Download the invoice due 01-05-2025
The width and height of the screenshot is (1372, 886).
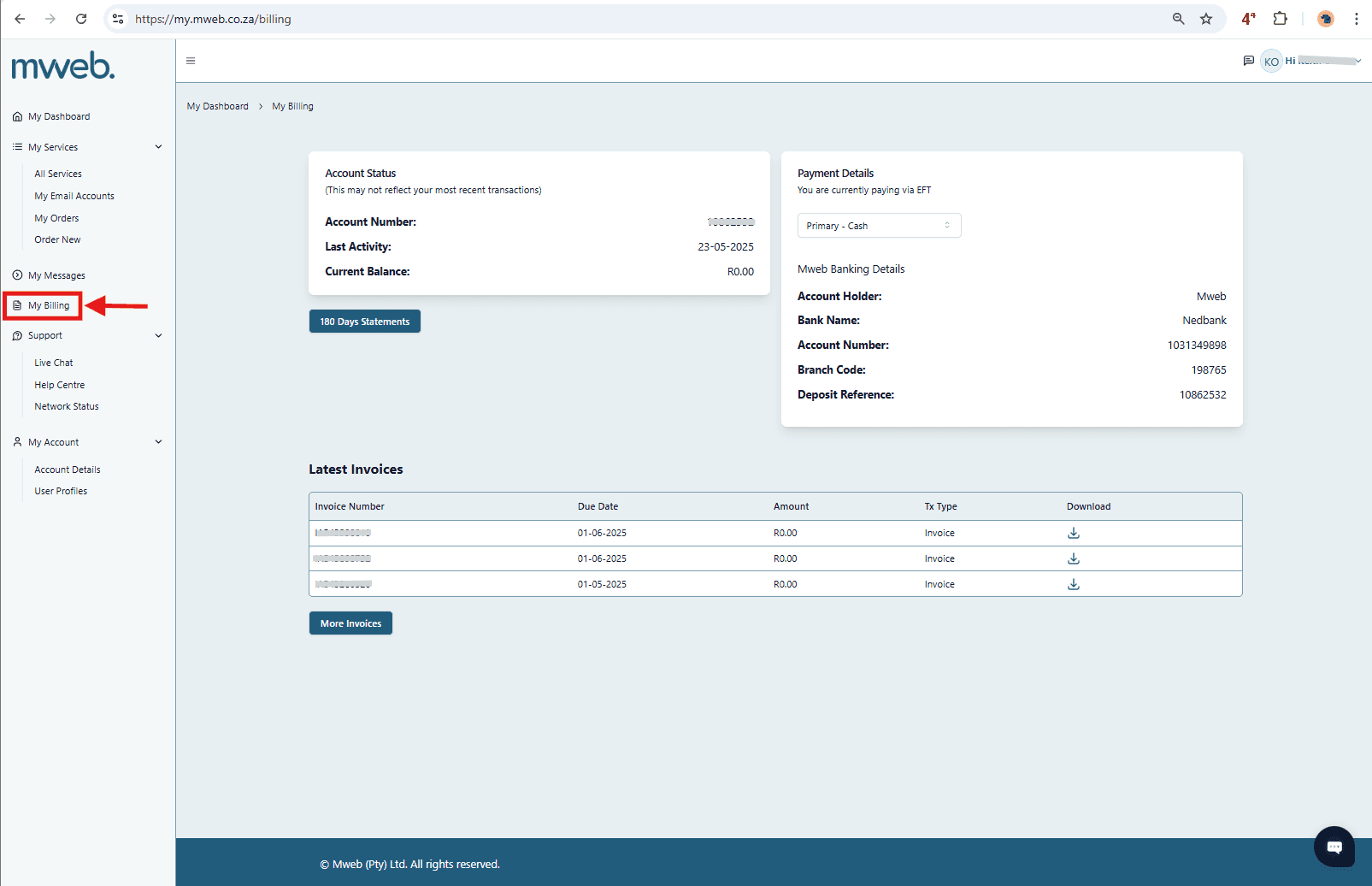[1073, 583]
